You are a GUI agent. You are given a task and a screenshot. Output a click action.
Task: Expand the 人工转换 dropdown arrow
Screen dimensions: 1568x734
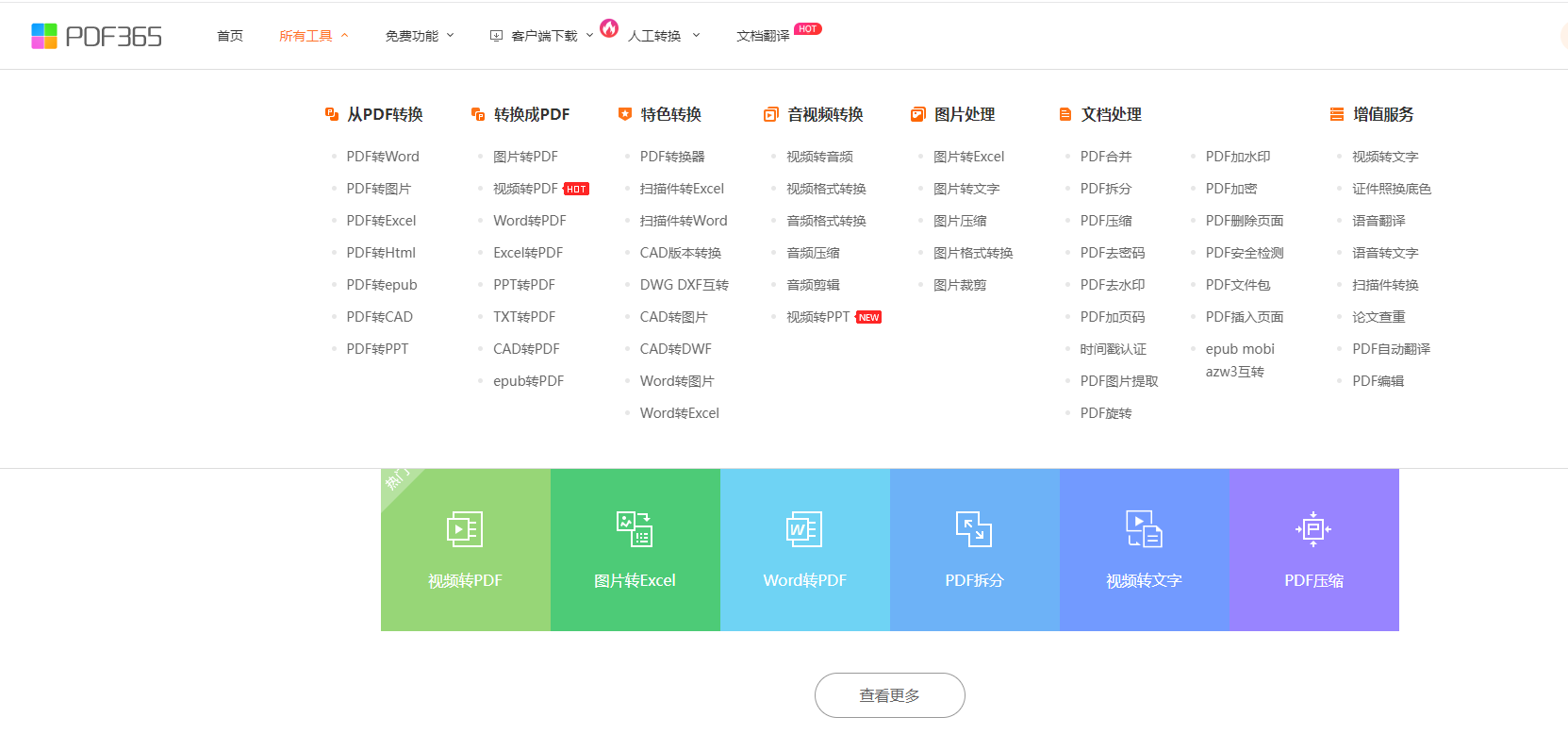(x=697, y=36)
